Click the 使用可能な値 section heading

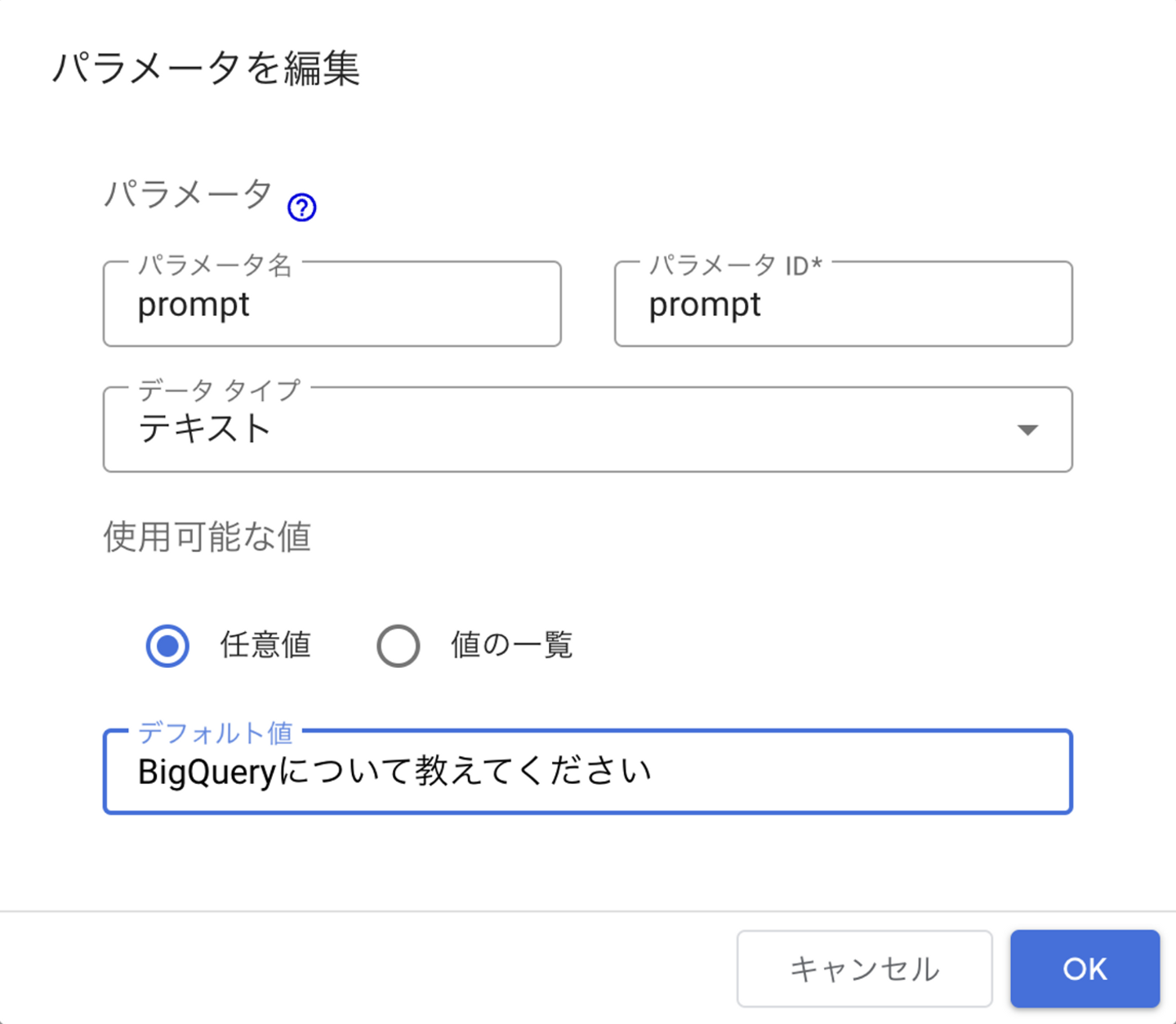(x=207, y=537)
